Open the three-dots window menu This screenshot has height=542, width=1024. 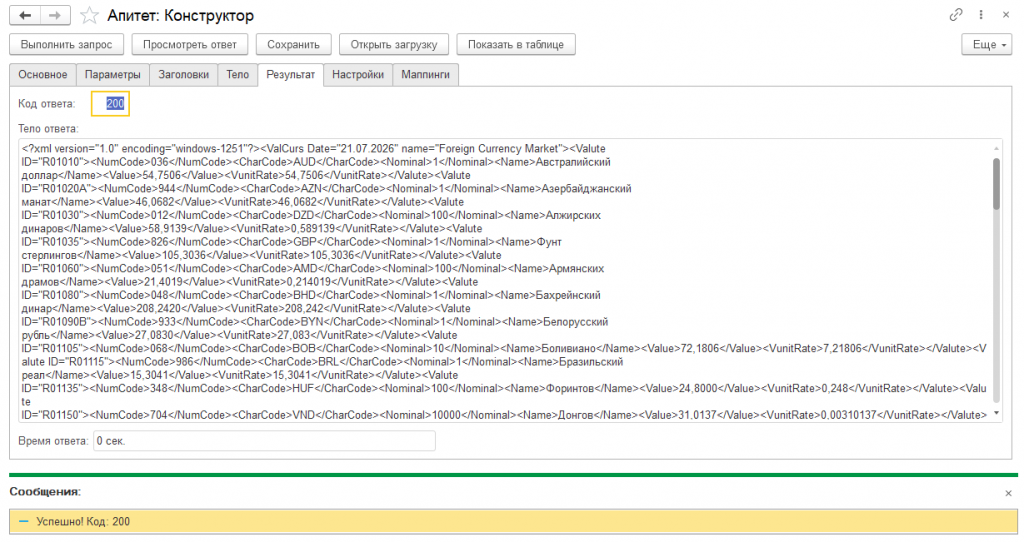click(981, 14)
